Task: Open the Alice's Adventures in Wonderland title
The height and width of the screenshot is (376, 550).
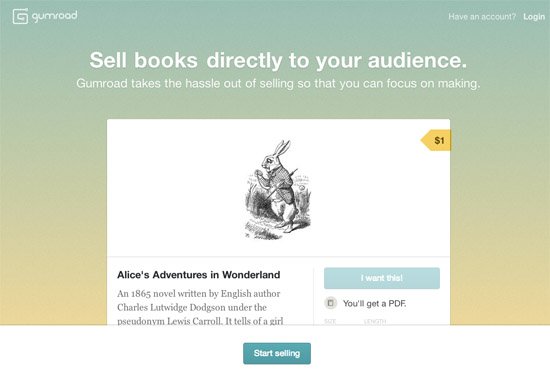Action: [x=199, y=275]
